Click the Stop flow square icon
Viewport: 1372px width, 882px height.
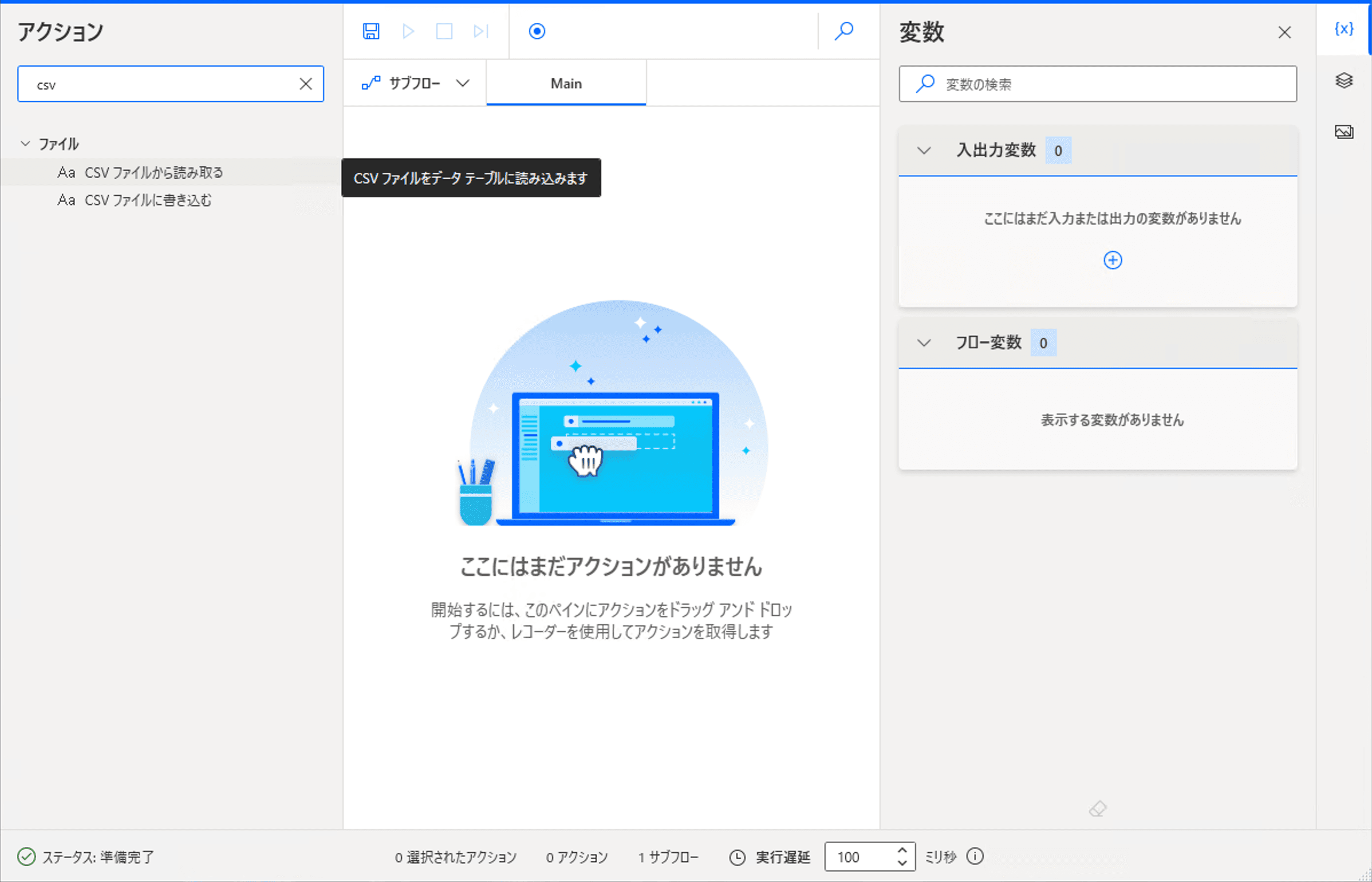click(444, 31)
